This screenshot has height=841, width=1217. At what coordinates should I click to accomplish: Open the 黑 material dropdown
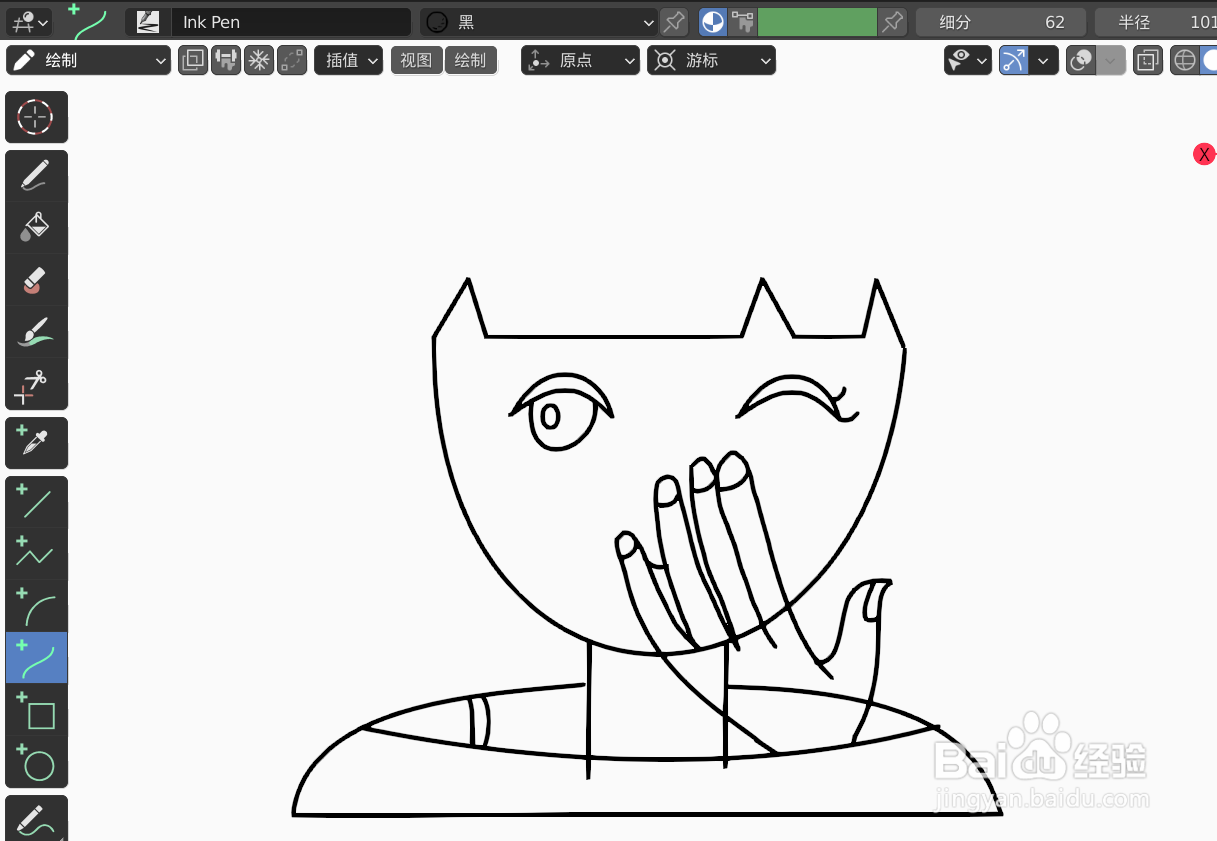(x=539, y=22)
